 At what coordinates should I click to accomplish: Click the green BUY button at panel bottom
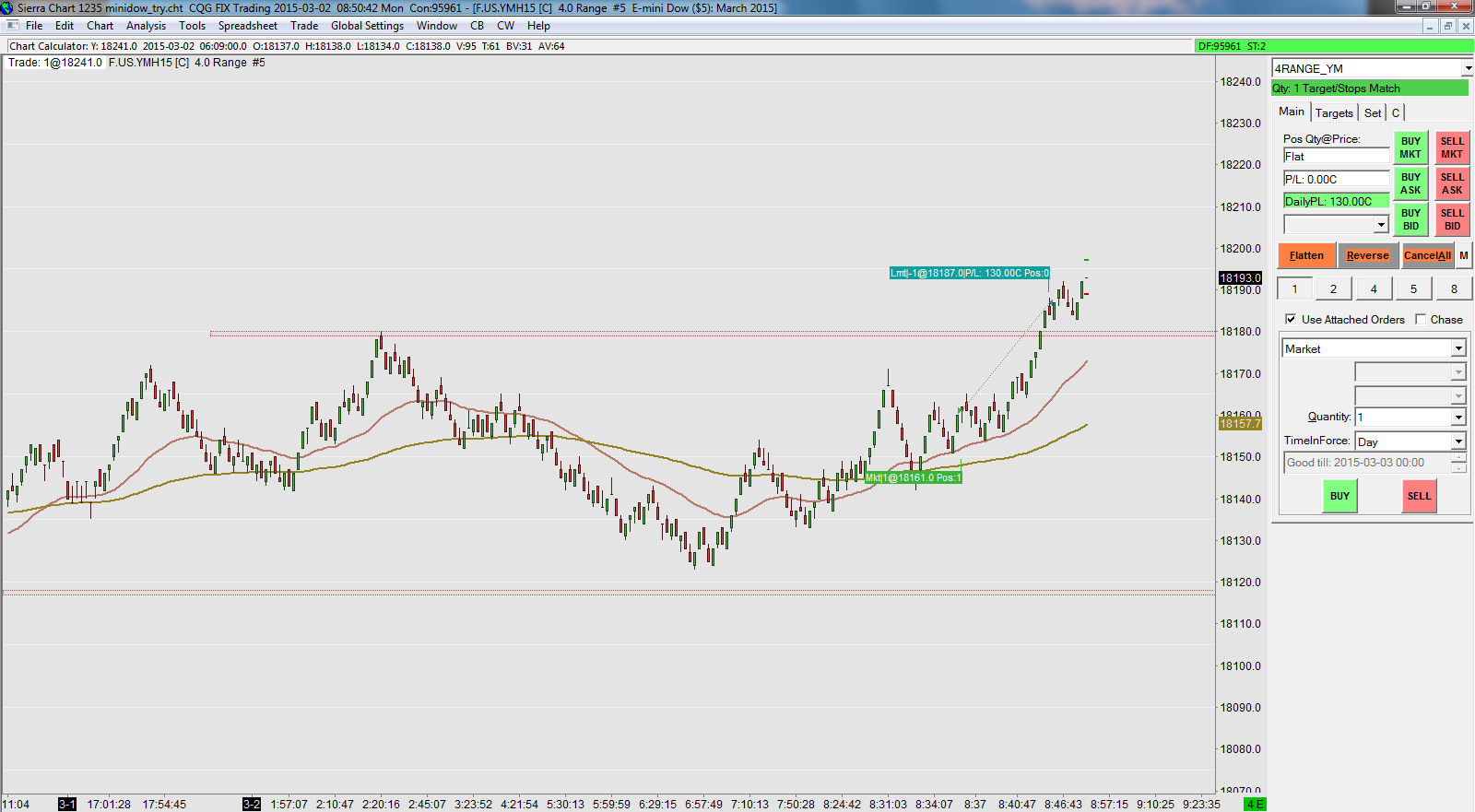(1339, 496)
